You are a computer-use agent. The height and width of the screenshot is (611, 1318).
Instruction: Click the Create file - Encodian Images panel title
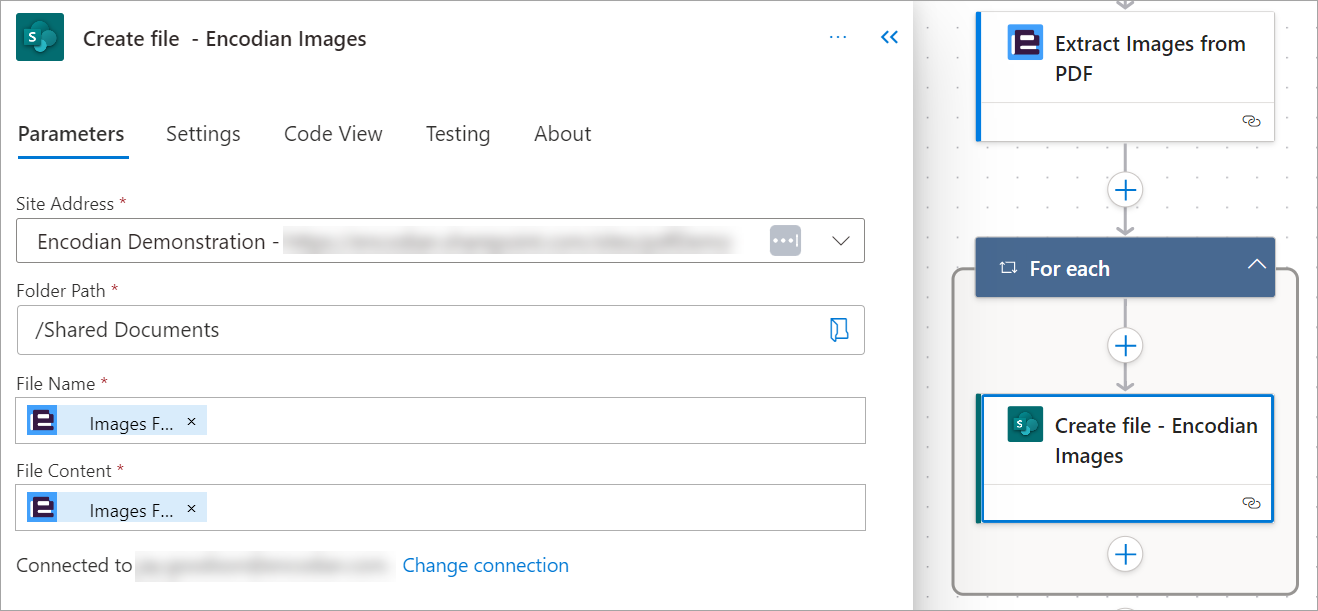225,39
